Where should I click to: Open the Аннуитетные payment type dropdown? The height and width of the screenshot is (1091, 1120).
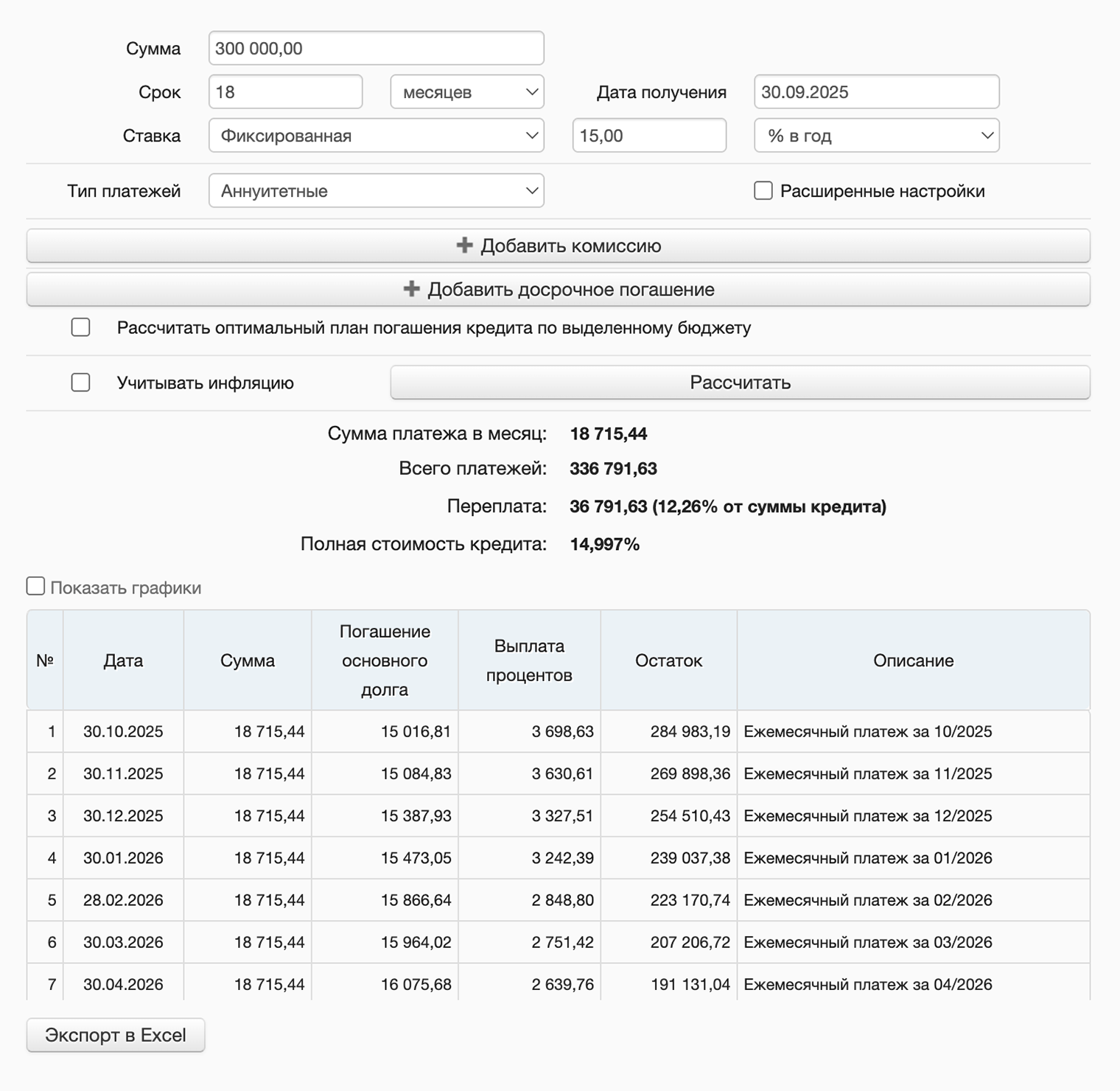(x=376, y=190)
